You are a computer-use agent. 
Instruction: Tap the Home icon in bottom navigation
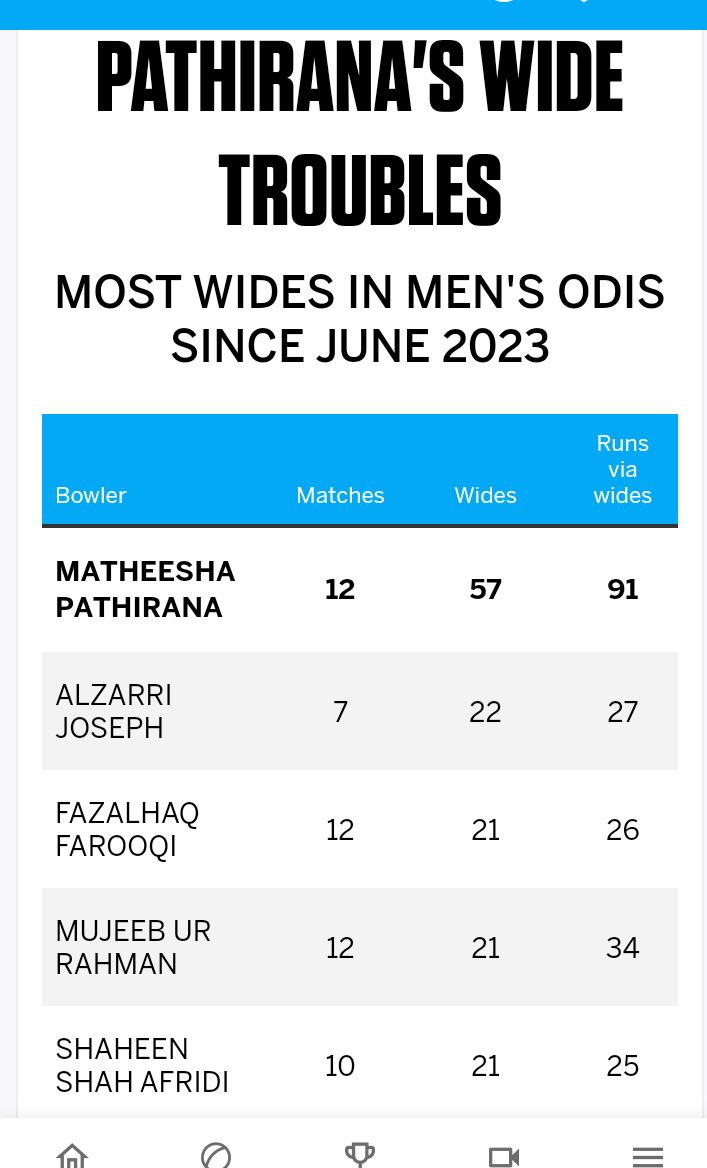click(x=72, y=1155)
